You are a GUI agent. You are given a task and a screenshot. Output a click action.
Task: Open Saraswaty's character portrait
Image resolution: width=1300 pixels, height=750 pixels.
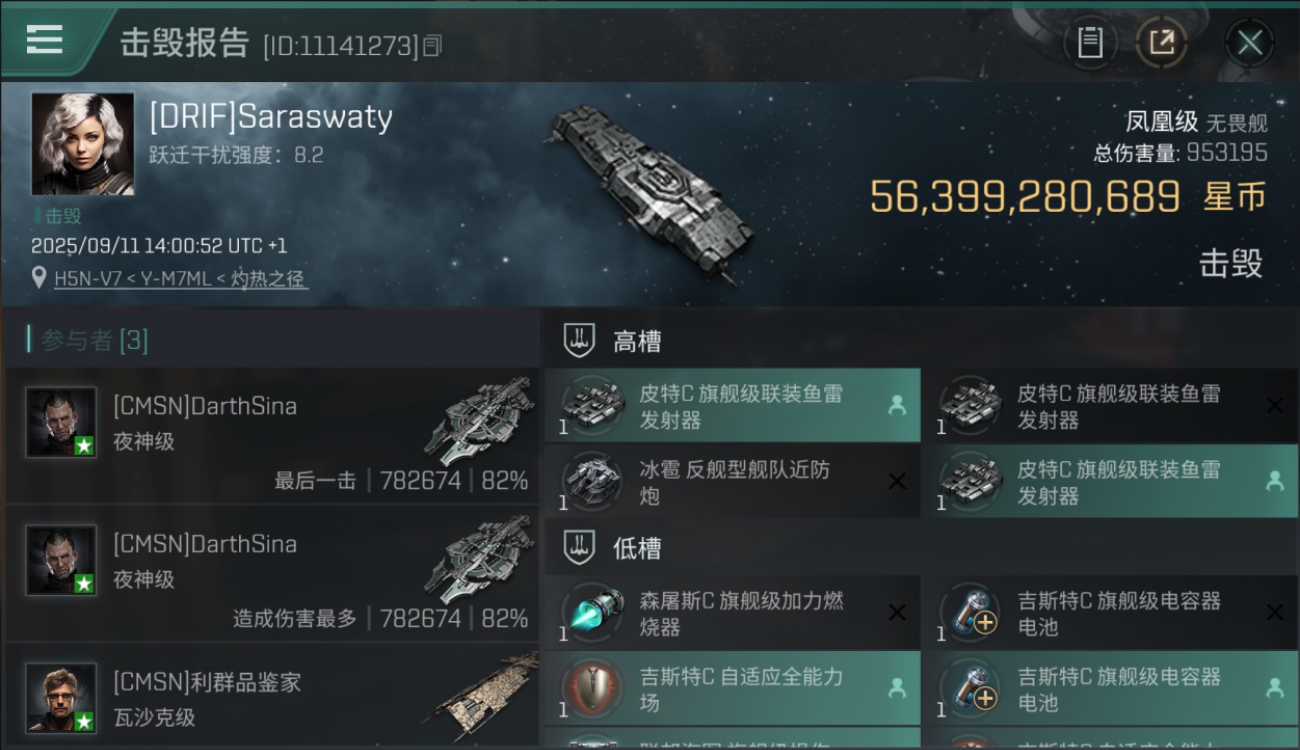(83, 143)
